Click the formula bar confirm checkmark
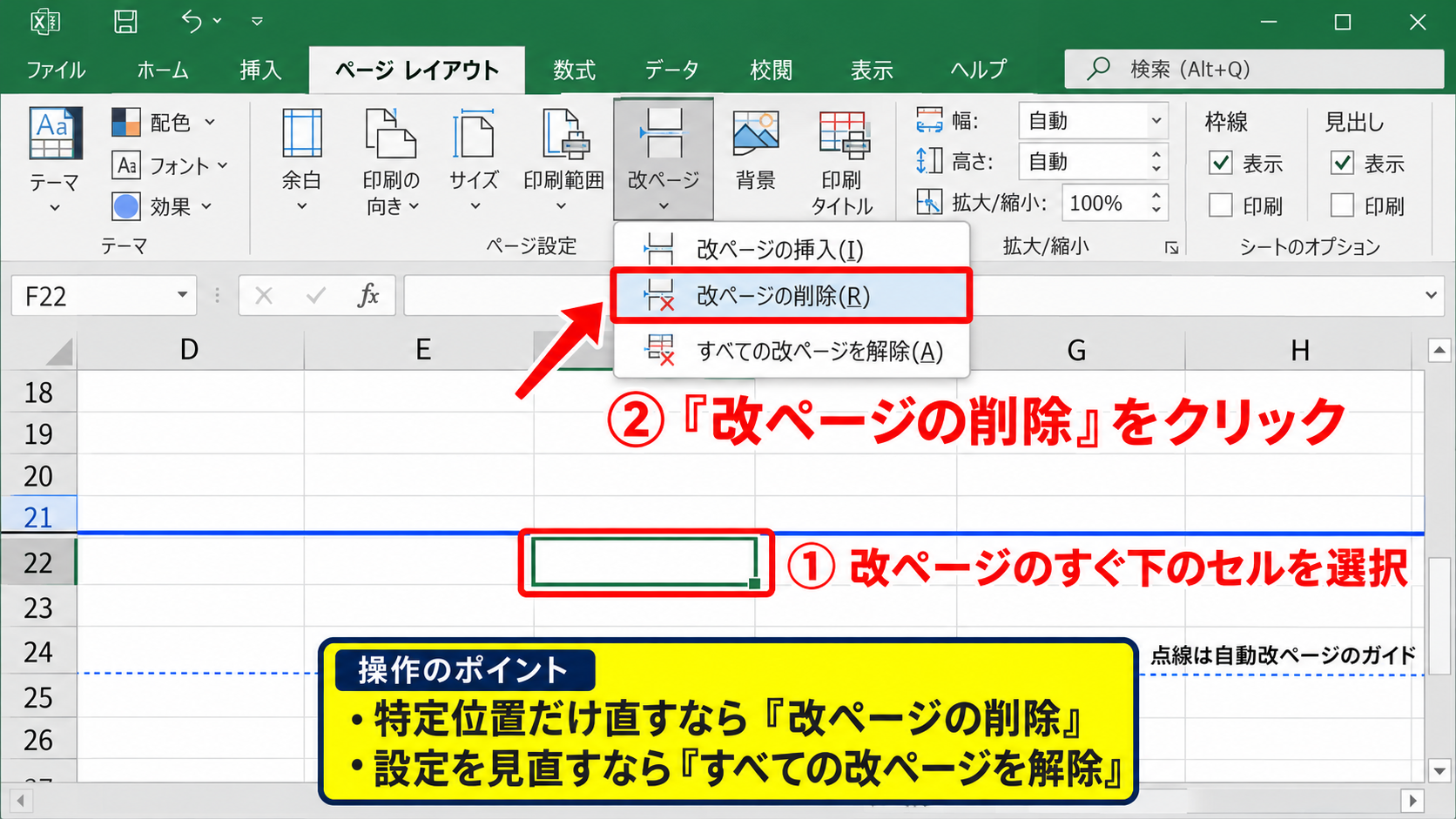Image resolution: width=1456 pixels, height=819 pixels. point(315,296)
